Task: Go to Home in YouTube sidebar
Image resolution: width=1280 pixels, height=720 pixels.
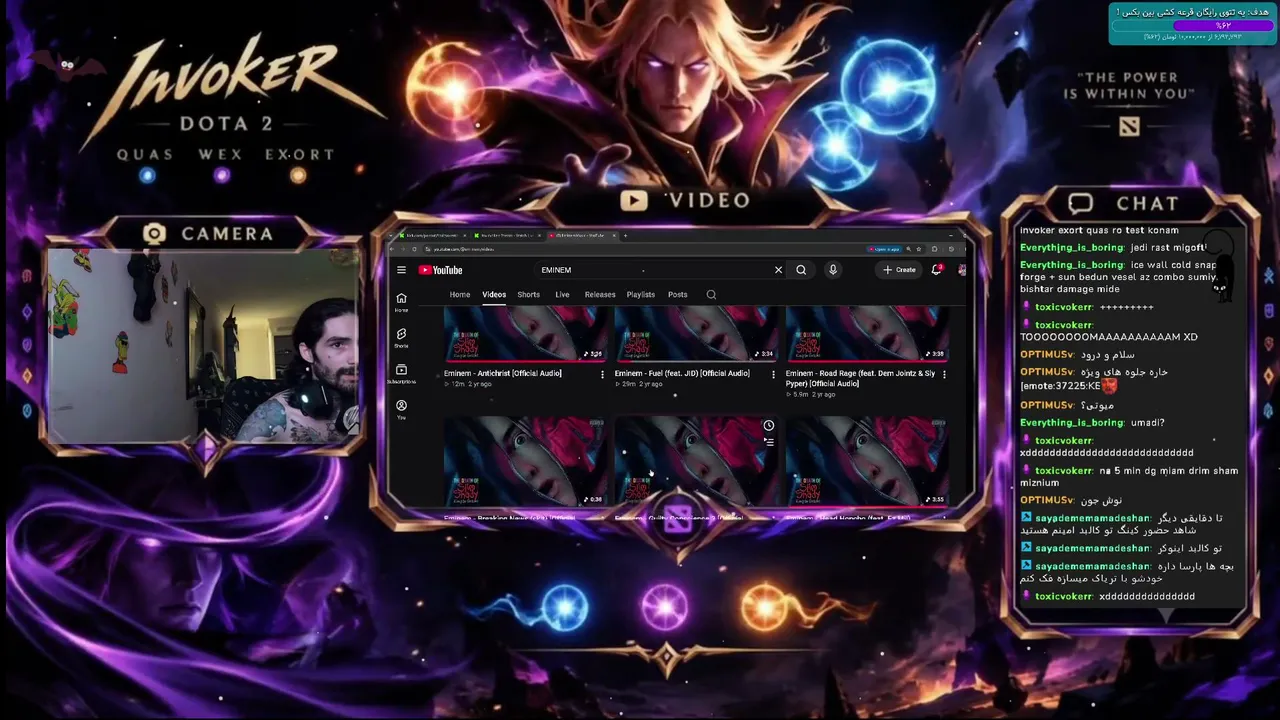Action: click(x=401, y=301)
